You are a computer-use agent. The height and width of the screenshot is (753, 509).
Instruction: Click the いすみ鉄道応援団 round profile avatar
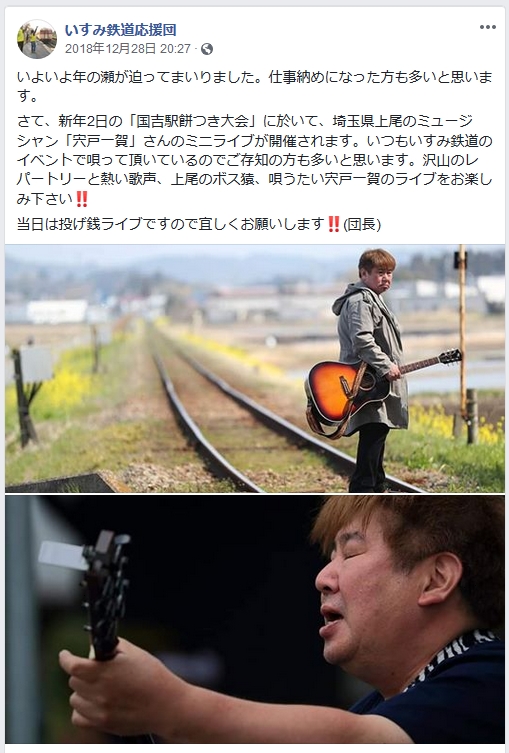(36, 39)
